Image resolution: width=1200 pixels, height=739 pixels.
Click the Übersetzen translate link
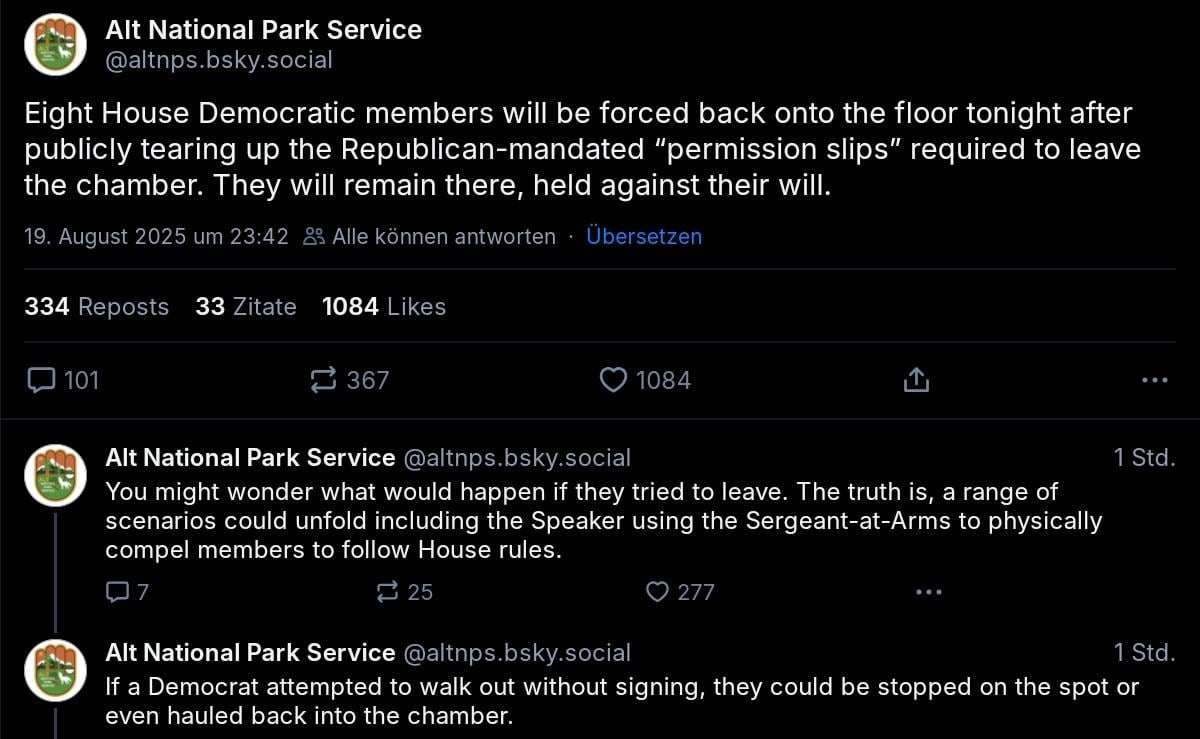pos(644,237)
